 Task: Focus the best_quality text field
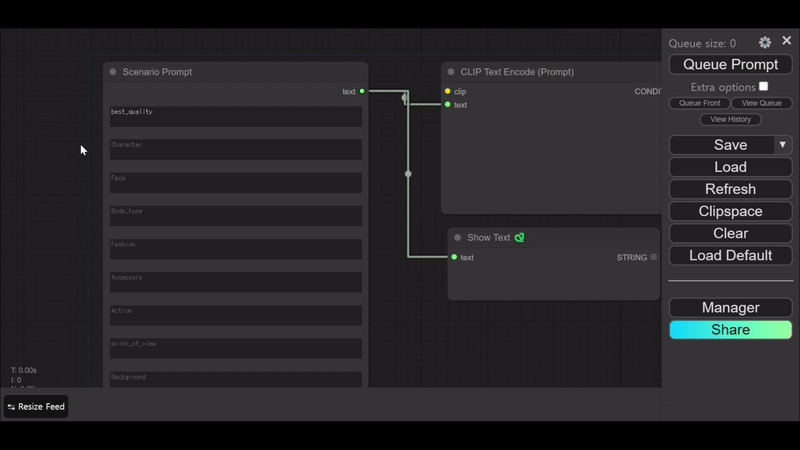click(236, 116)
